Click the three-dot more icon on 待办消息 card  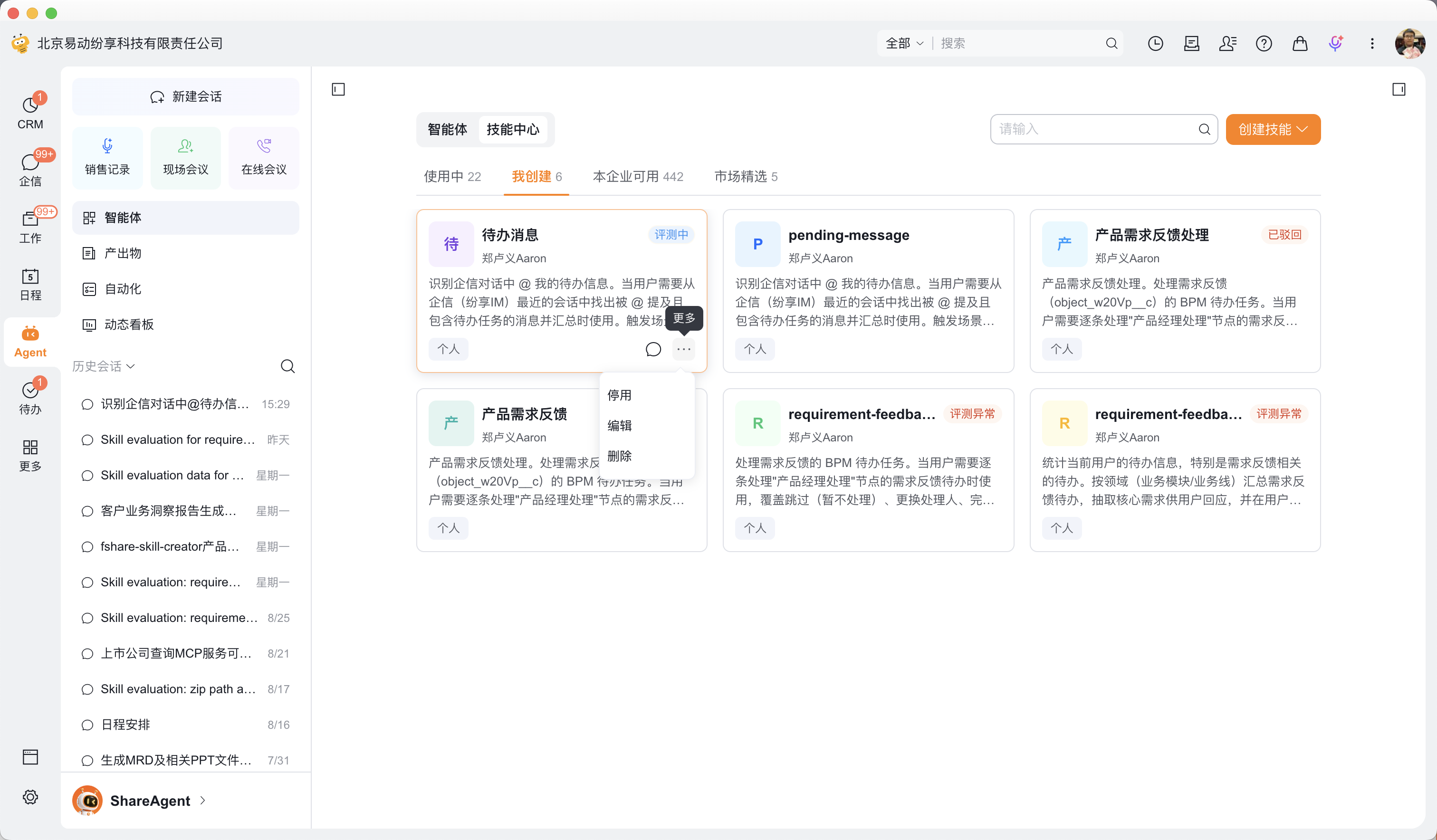(684, 349)
